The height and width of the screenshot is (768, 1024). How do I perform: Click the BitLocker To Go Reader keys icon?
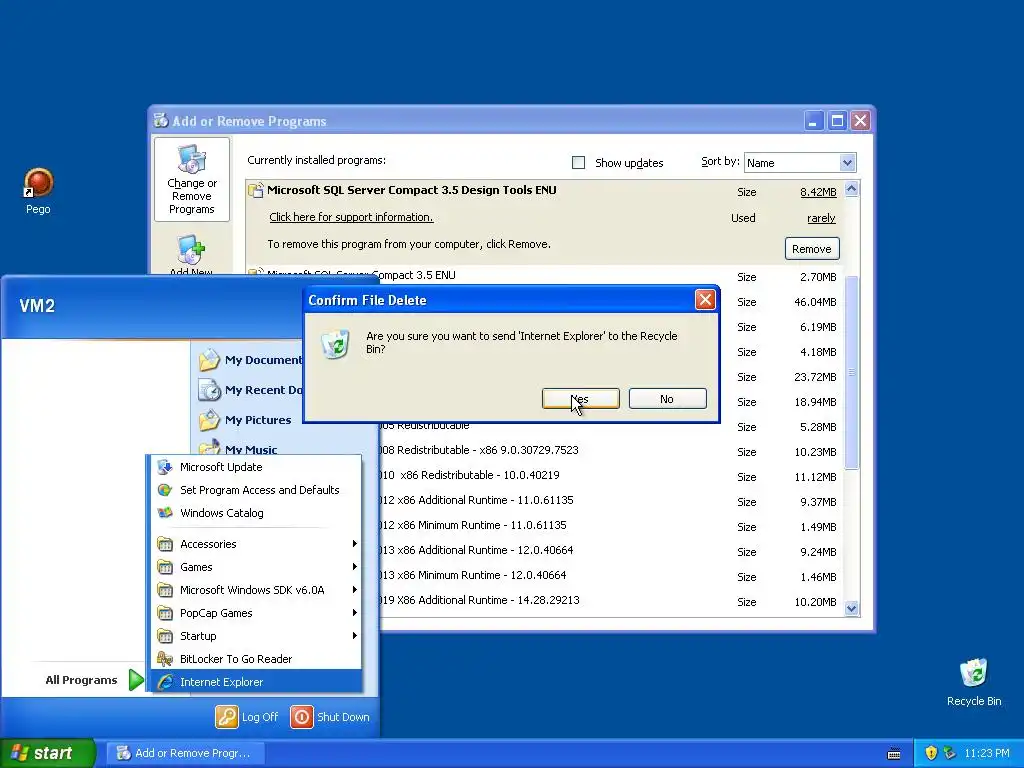[165, 659]
